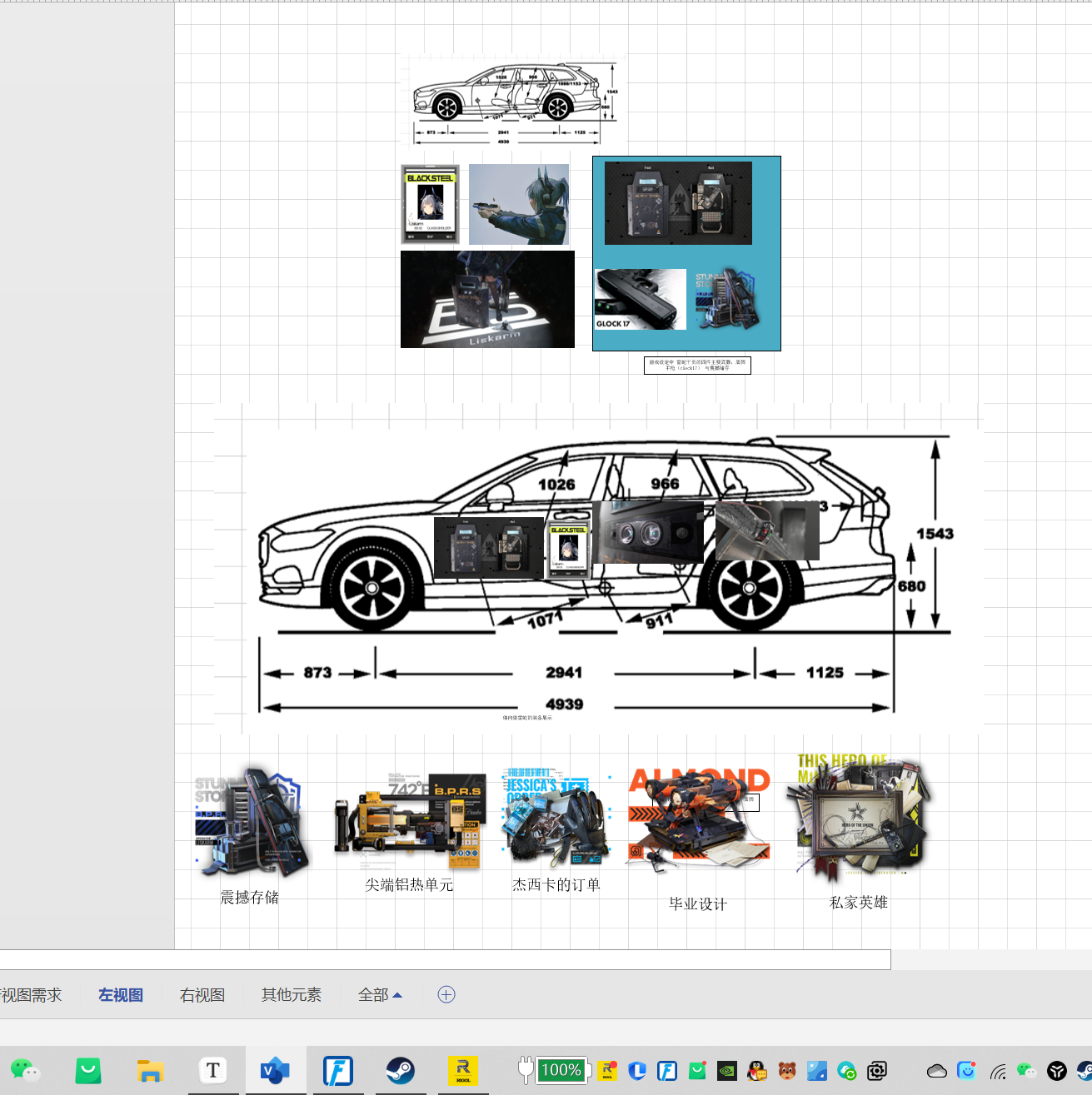This screenshot has width=1092, height=1095.
Task: Click the 杰西卡的订单 text label
Action: pyautogui.click(x=556, y=884)
